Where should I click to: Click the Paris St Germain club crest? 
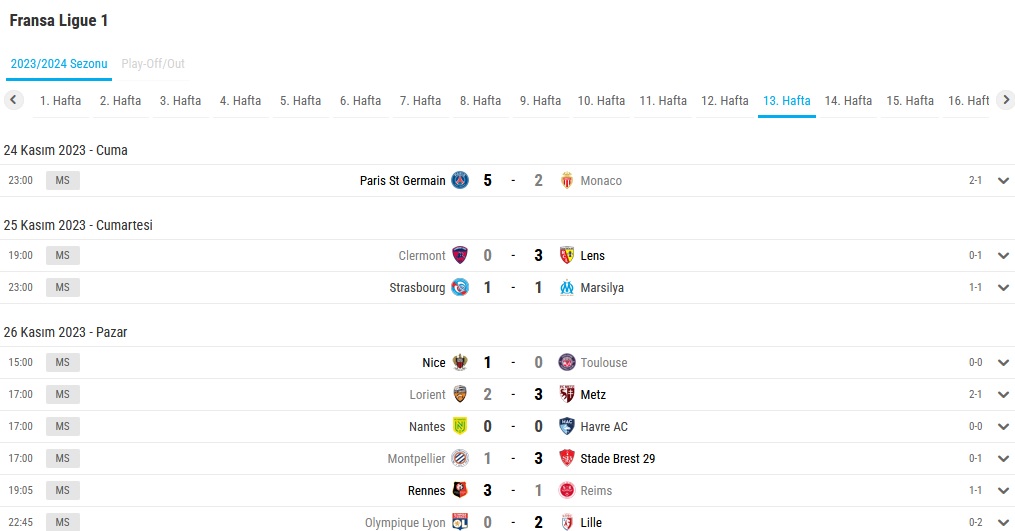coord(460,180)
